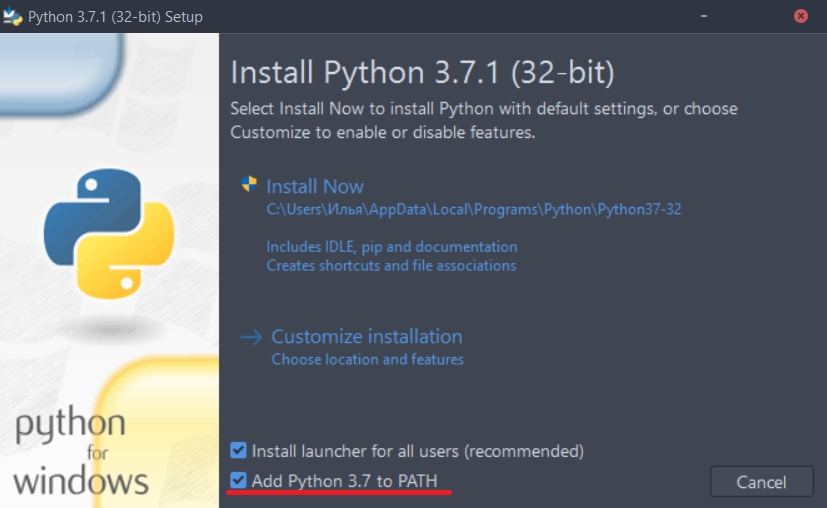Click the Python setup icon in title bar
The image size is (827, 508).
tap(13, 16)
